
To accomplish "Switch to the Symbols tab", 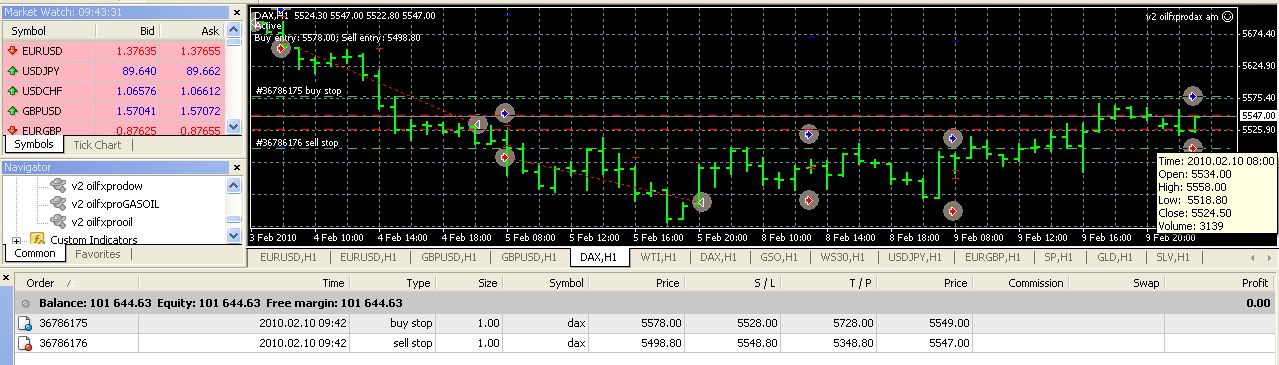I will click(x=34, y=145).
